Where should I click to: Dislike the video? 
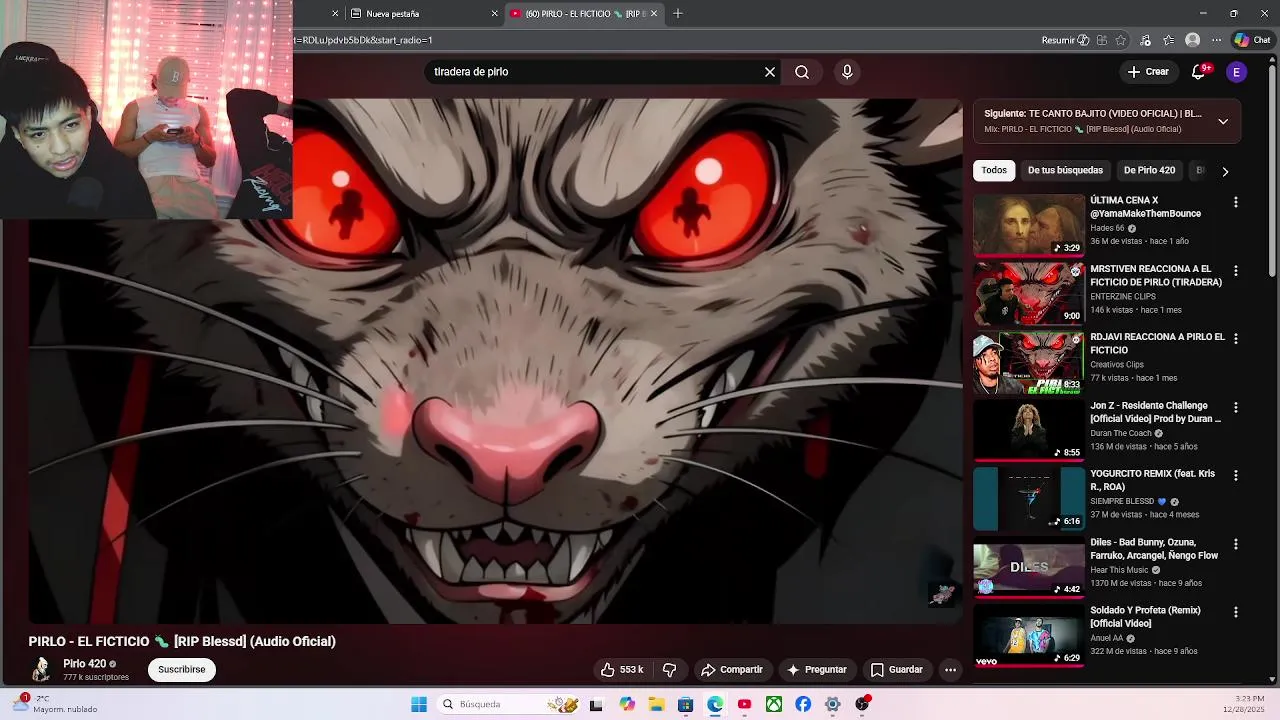pos(670,670)
